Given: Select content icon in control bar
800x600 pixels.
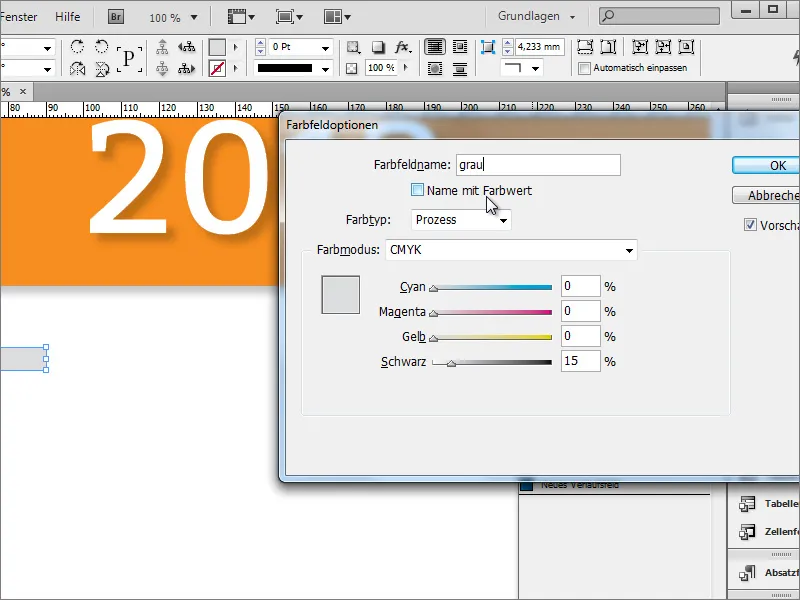Looking at the screenshot, I should click(162, 68).
